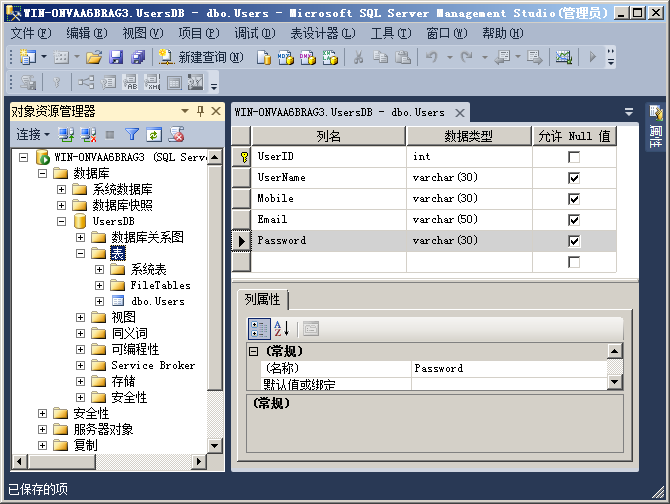Click the Object Explorer vertical scrollbar thumb

tap(215, 278)
